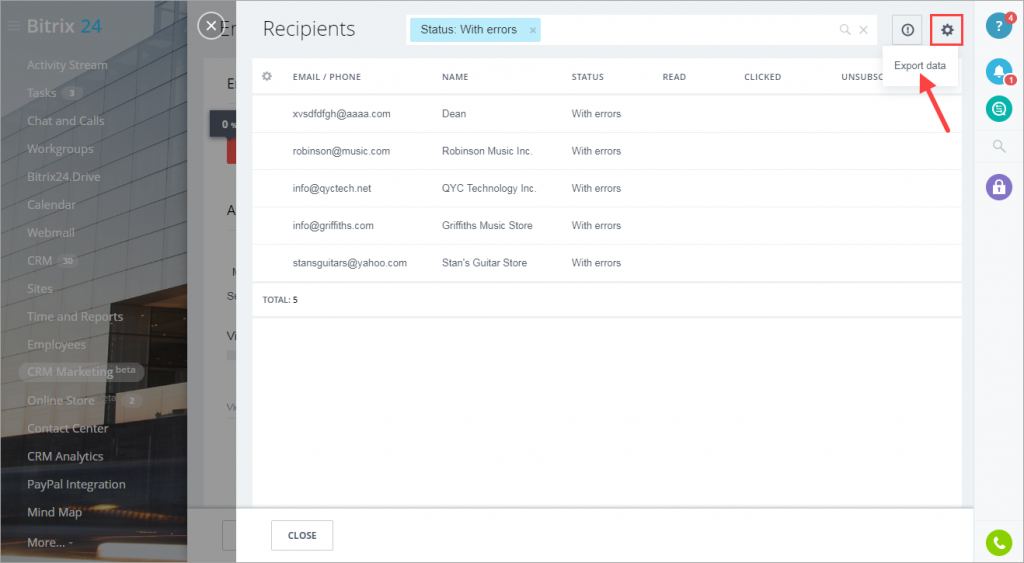Open the settings gear in Recipients header
This screenshot has width=1024, height=563.
pyautogui.click(x=946, y=30)
